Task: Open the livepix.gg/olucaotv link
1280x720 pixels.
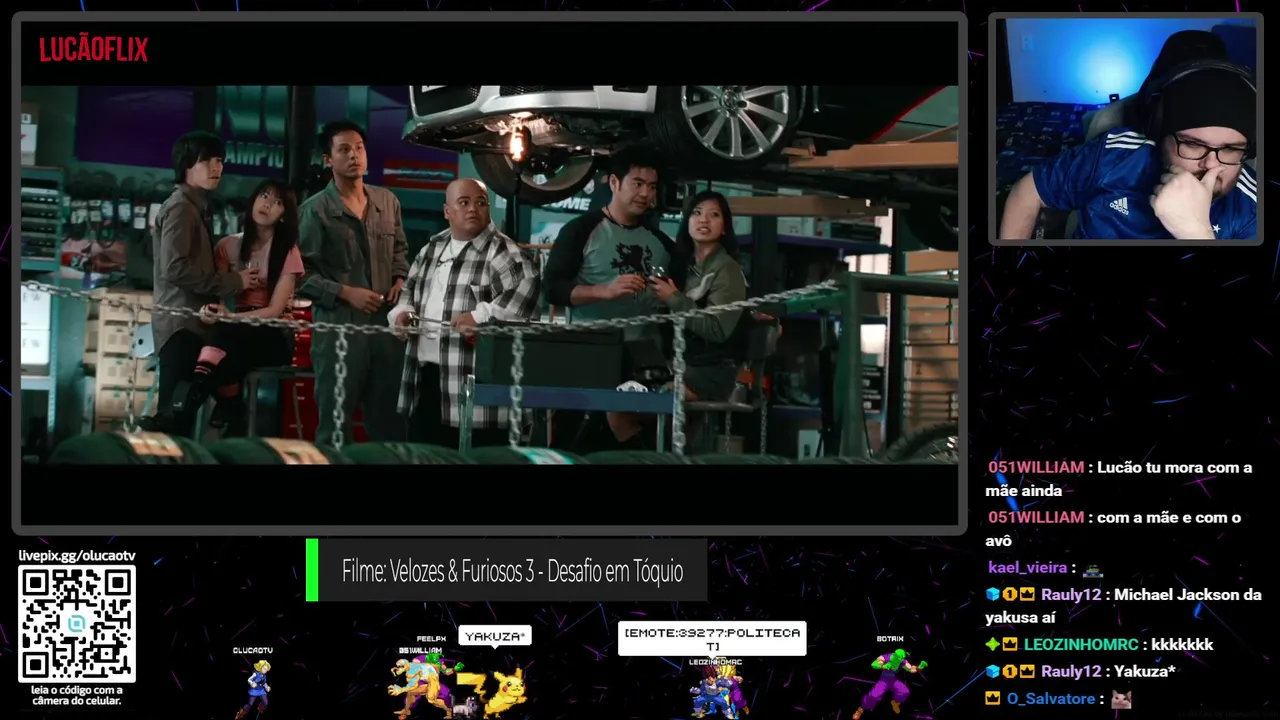Action: (x=77, y=556)
